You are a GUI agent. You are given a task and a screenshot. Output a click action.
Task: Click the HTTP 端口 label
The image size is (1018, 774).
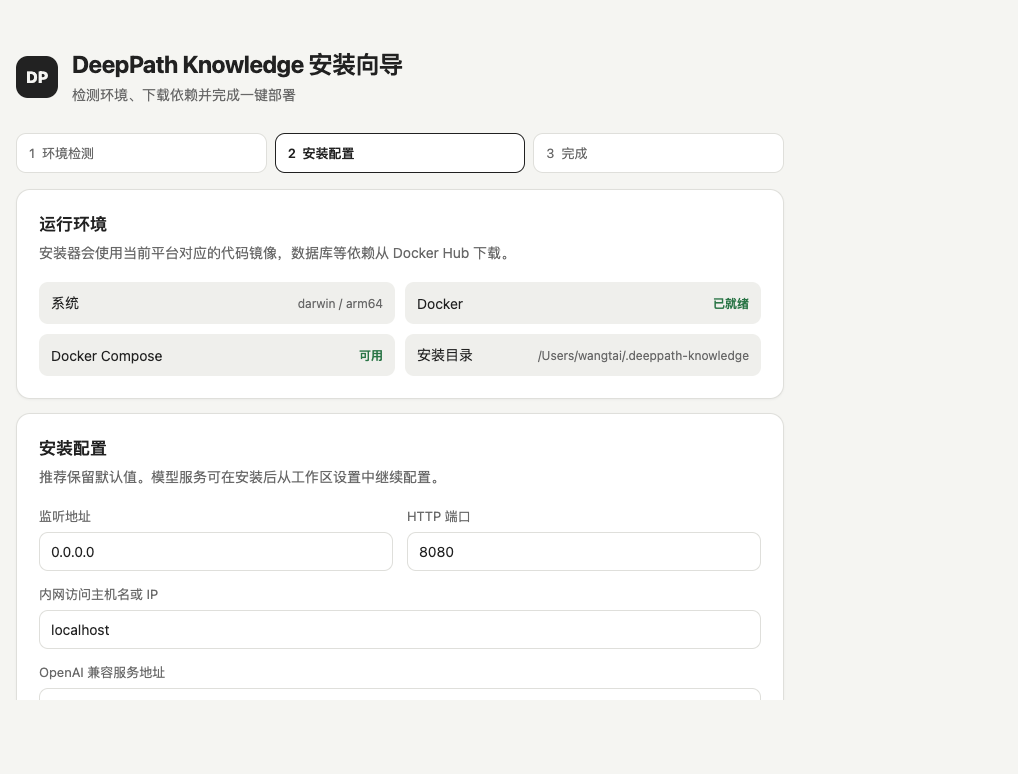[438, 517]
